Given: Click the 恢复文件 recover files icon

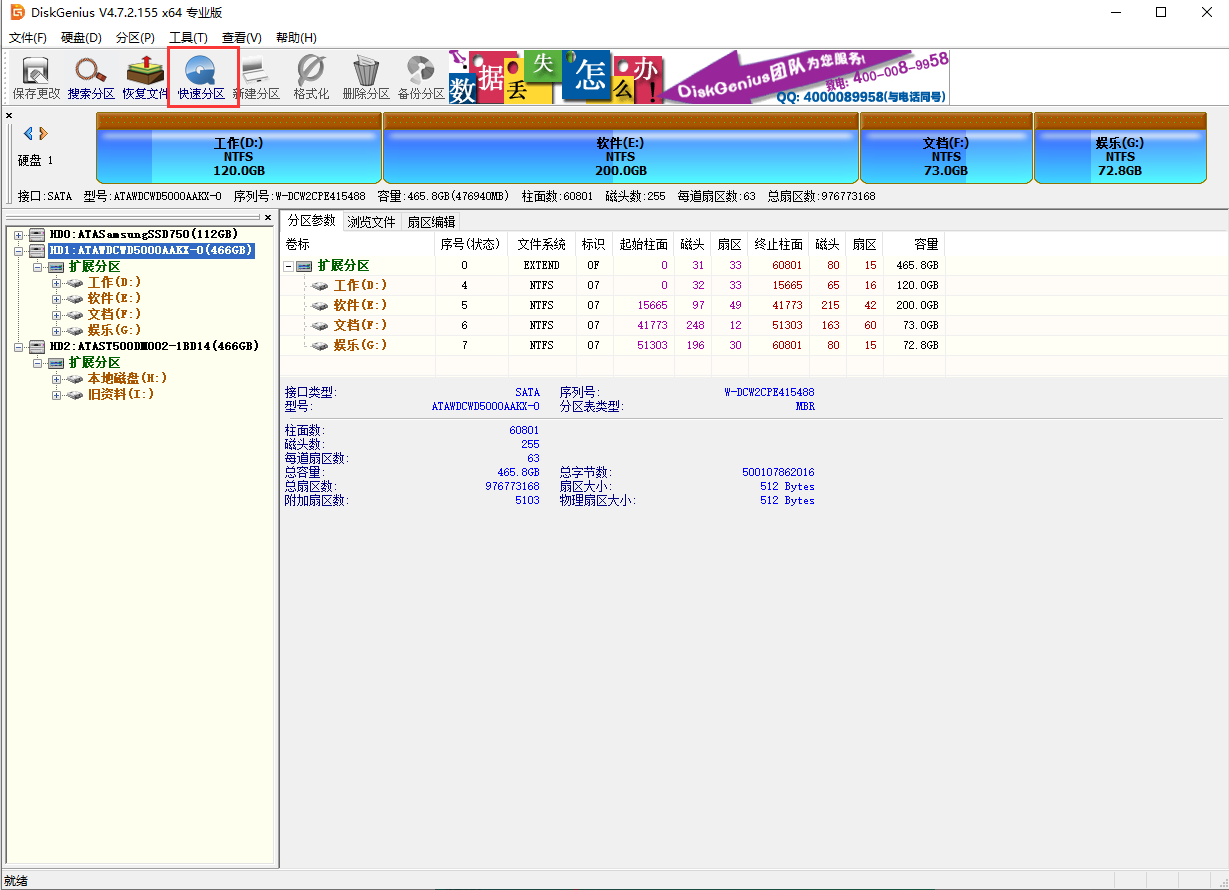Looking at the screenshot, I should tap(145, 77).
